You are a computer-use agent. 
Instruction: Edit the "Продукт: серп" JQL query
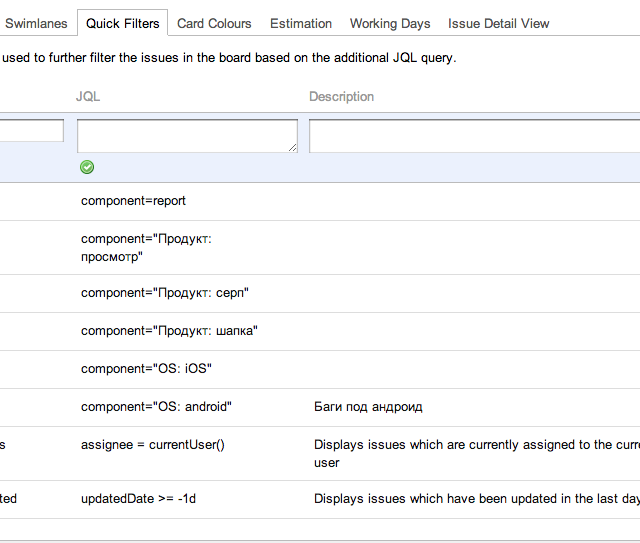165,293
